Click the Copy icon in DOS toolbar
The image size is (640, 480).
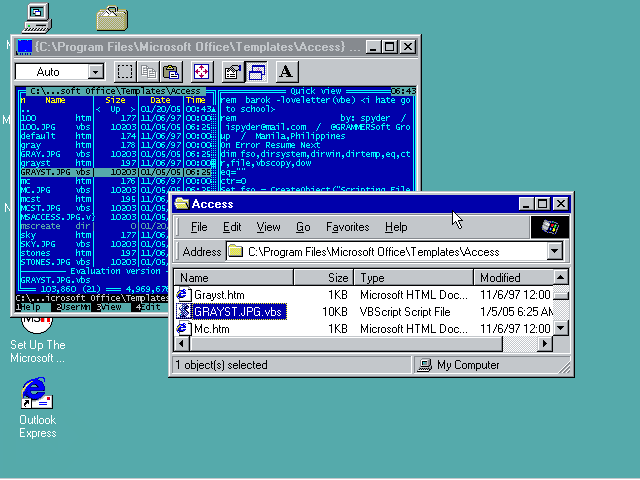148,72
